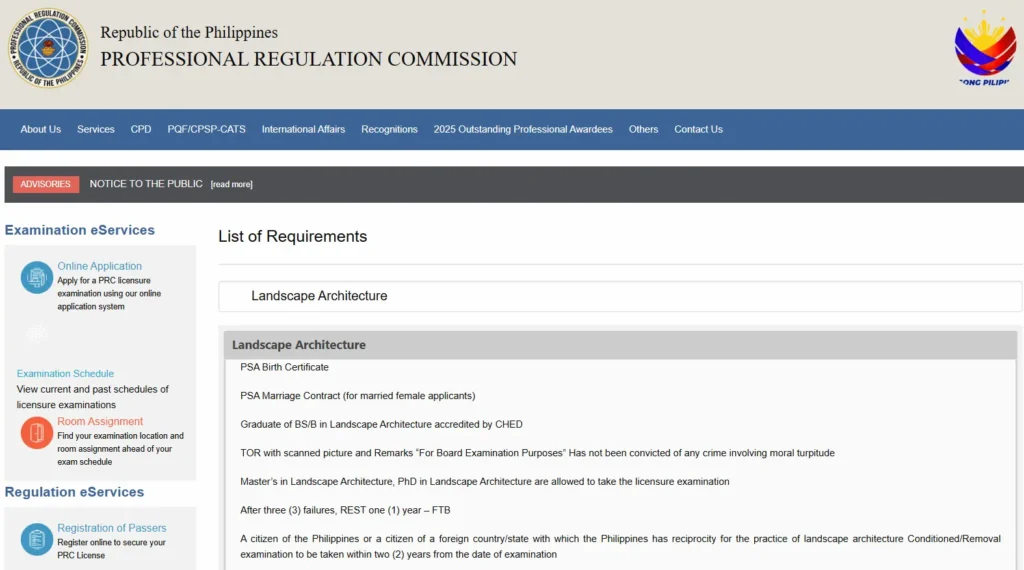Click the PRC seal logo

pyautogui.click(x=48, y=48)
